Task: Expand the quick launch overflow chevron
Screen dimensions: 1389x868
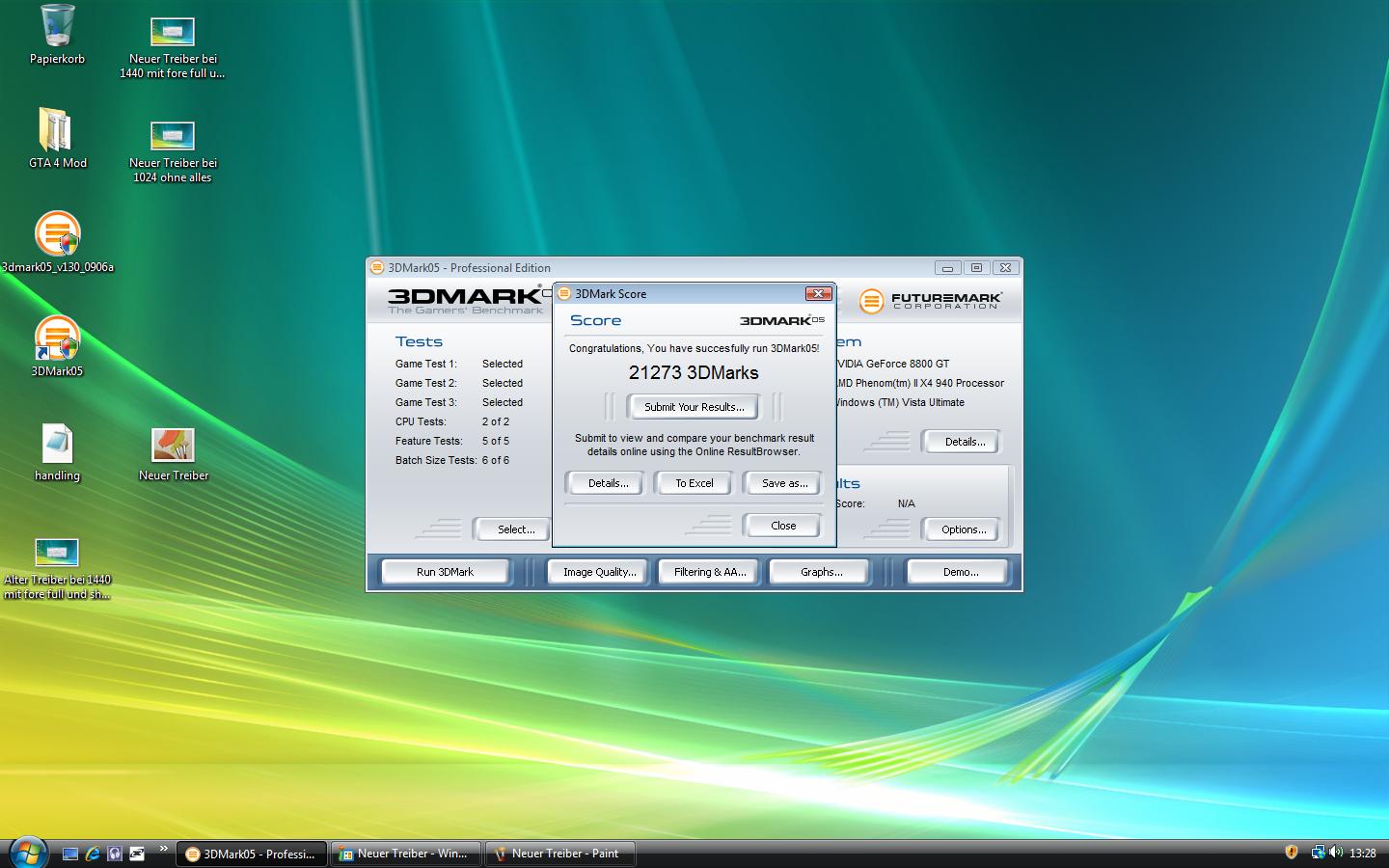Action: [163, 849]
